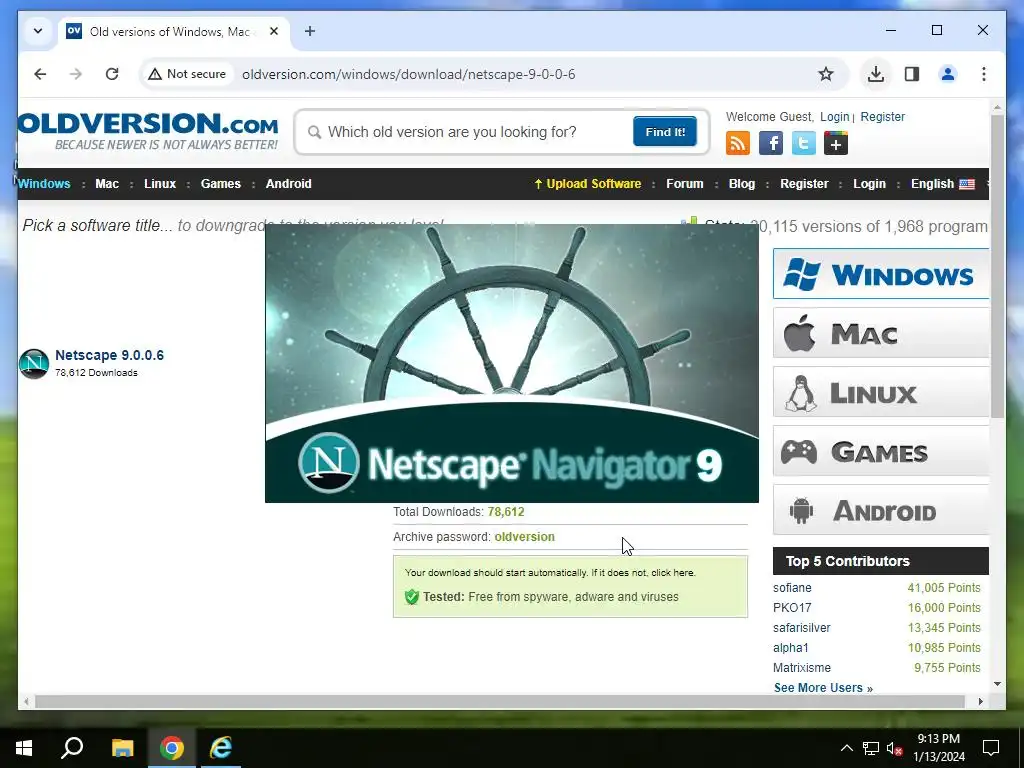Click the Games category banner

881,451
